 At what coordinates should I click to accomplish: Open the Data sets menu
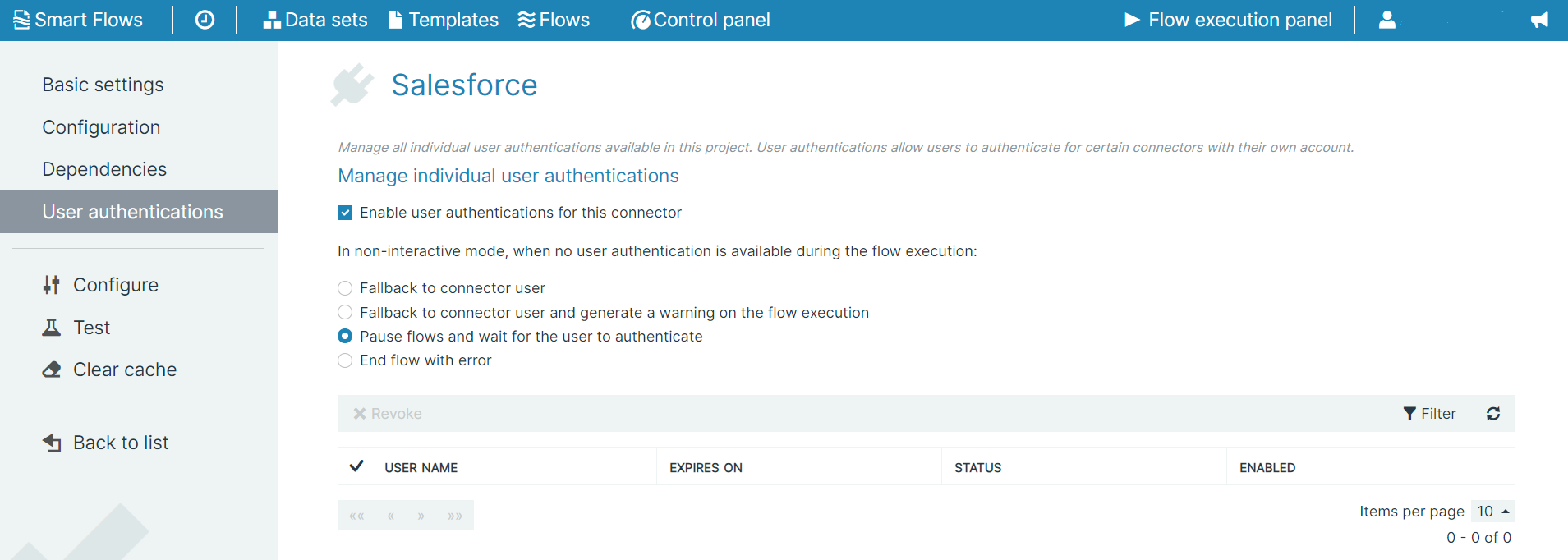(315, 20)
